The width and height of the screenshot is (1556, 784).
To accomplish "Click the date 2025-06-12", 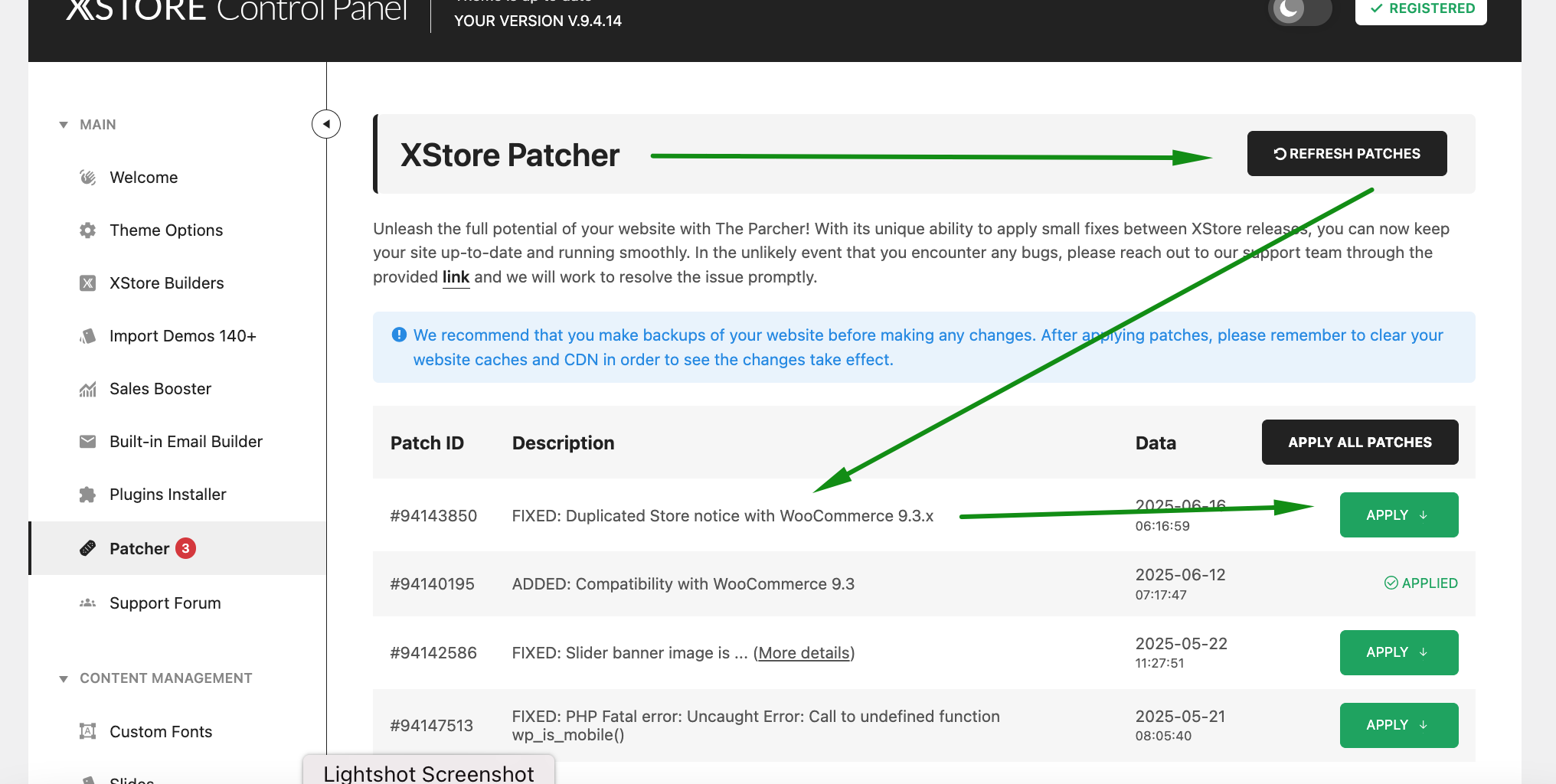I will pyautogui.click(x=1181, y=574).
